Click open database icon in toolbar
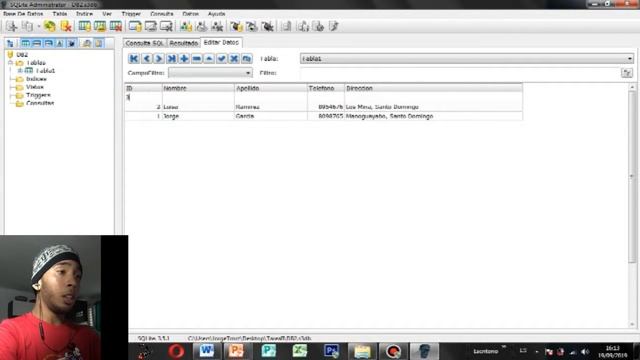Screen dimensions: 640x360 pos(27,27)
